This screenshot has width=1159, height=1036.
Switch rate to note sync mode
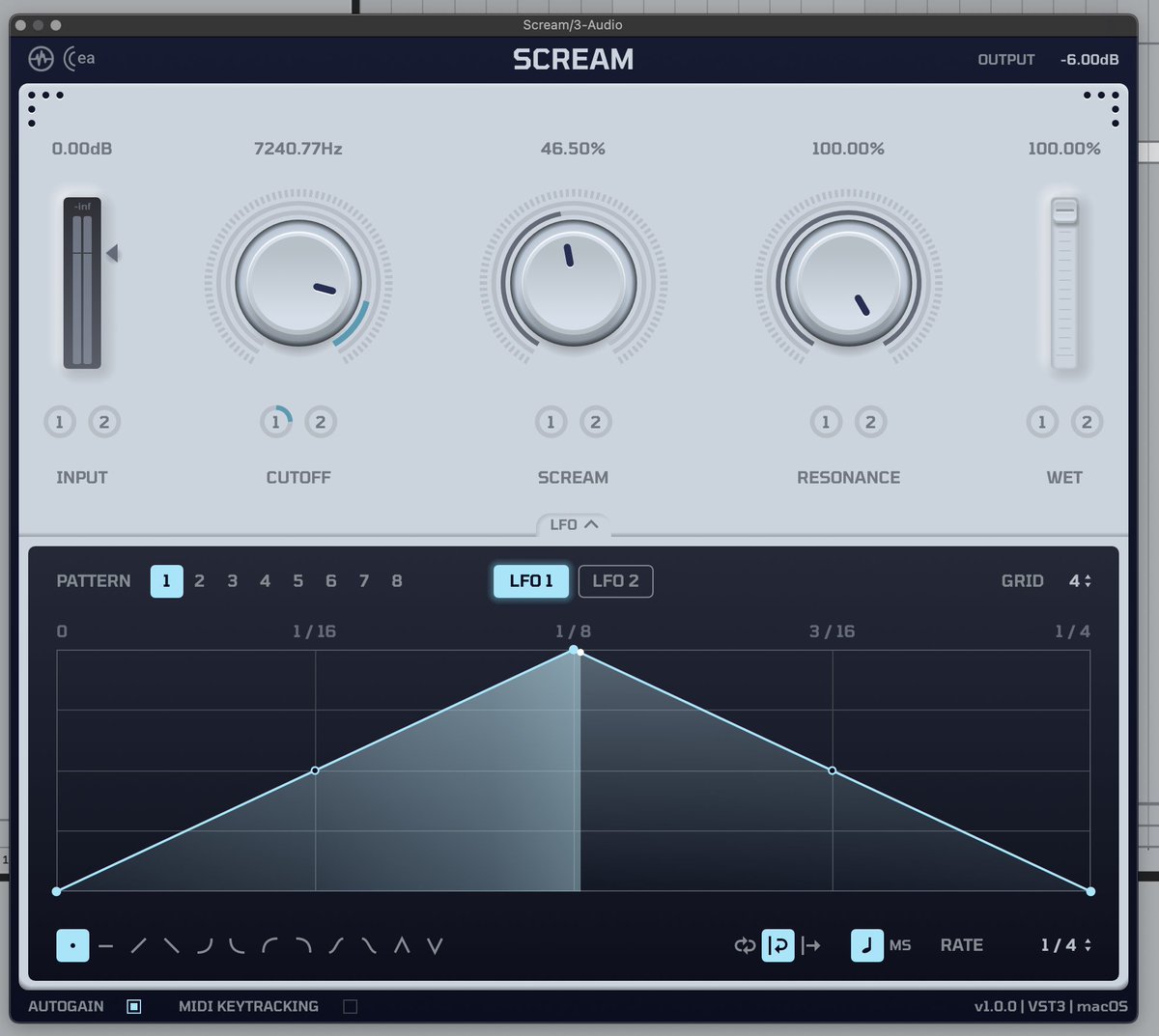(x=866, y=945)
